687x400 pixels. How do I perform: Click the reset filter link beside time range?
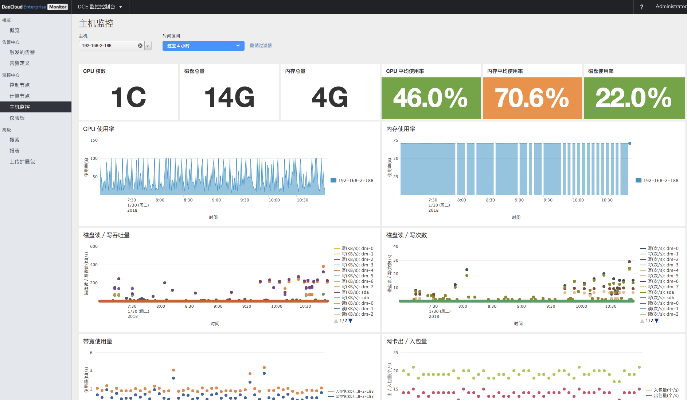pyautogui.click(x=260, y=45)
